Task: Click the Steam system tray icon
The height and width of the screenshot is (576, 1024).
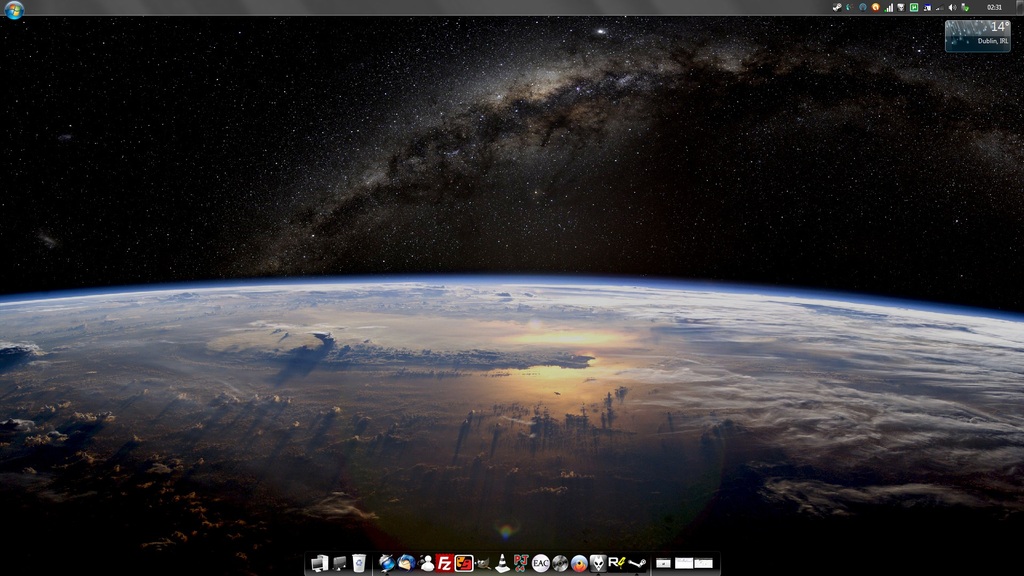Action: pos(837,7)
